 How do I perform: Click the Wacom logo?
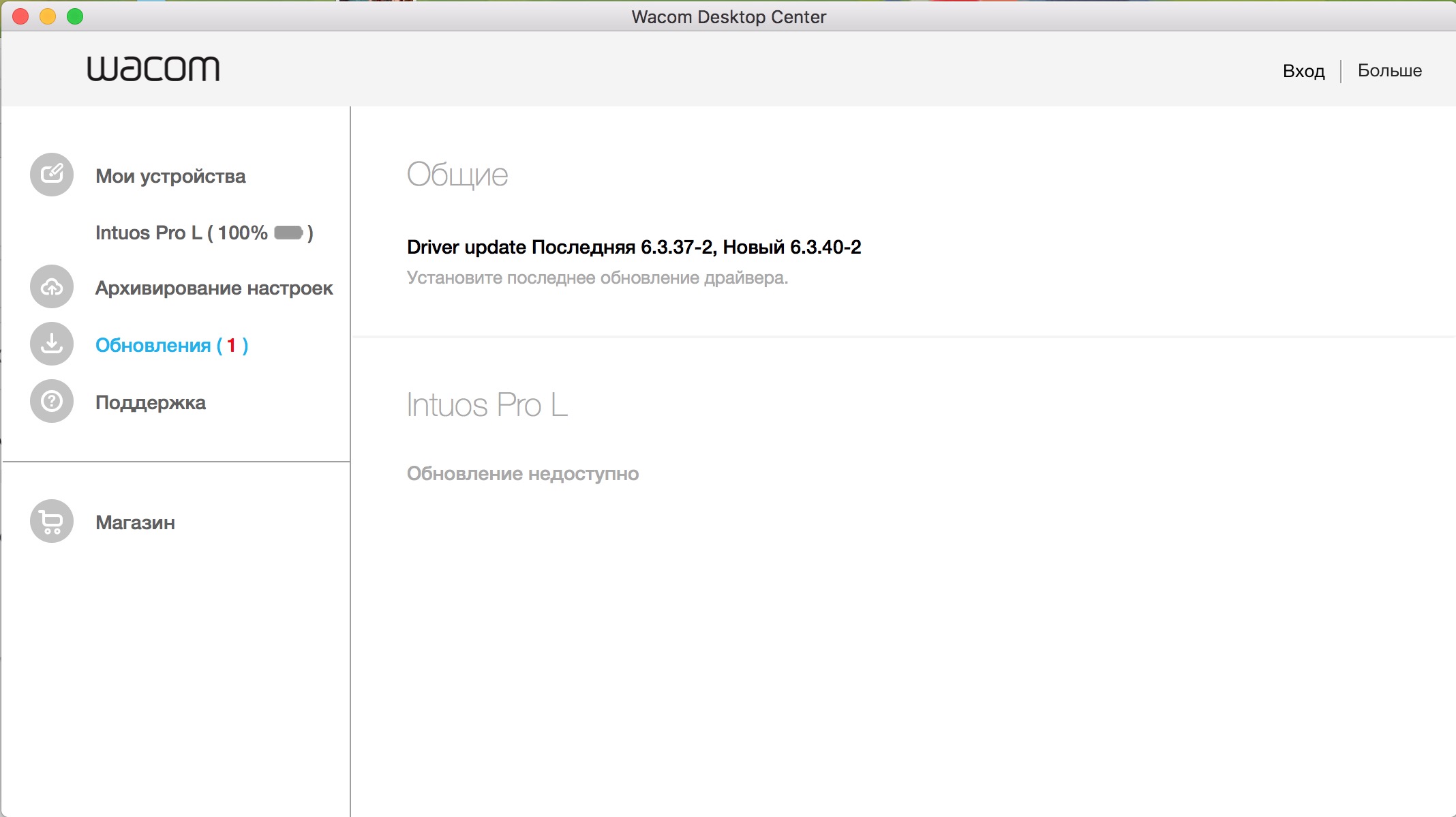(x=153, y=69)
